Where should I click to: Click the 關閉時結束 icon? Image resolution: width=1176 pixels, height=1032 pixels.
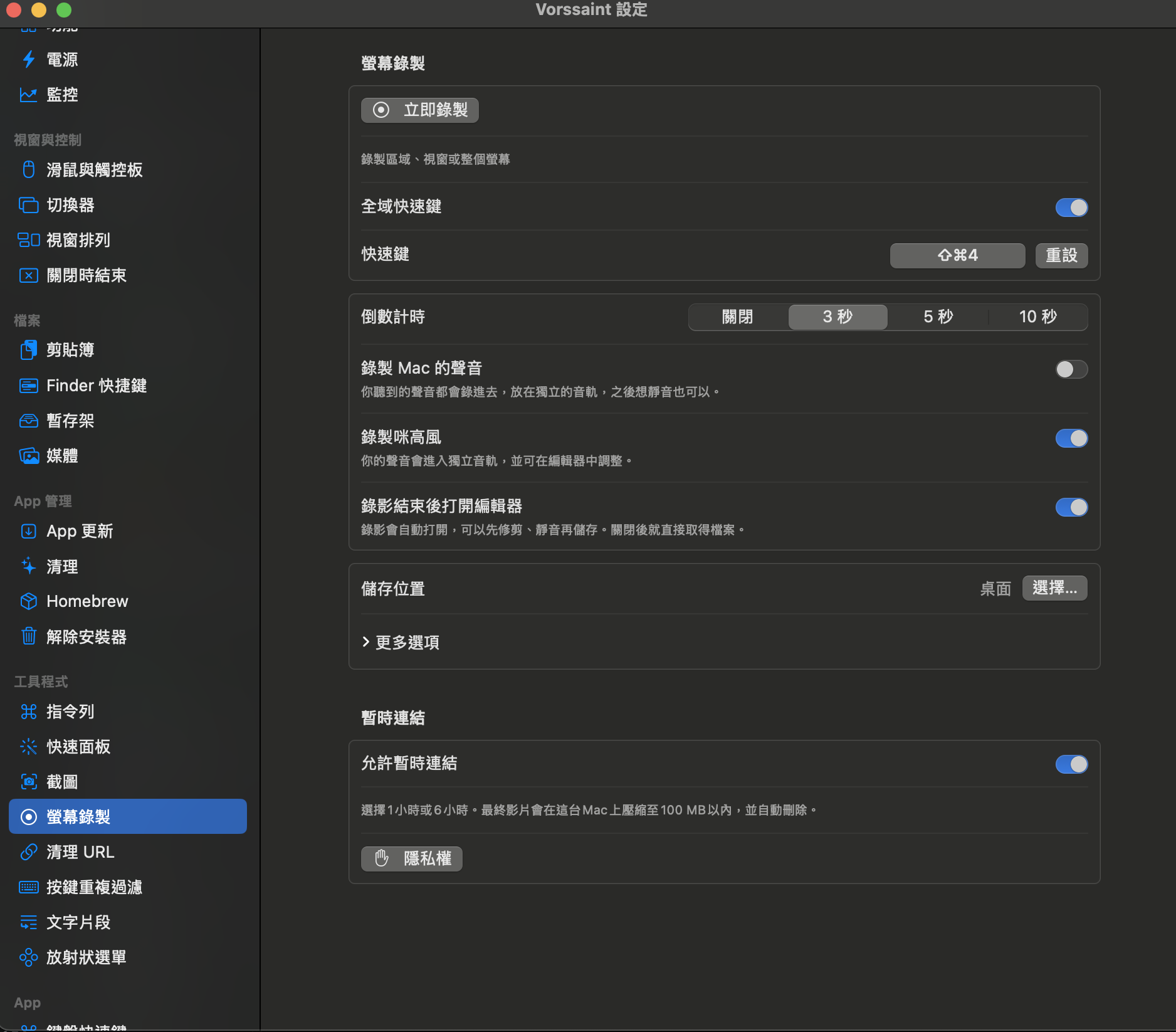pyautogui.click(x=29, y=275)
